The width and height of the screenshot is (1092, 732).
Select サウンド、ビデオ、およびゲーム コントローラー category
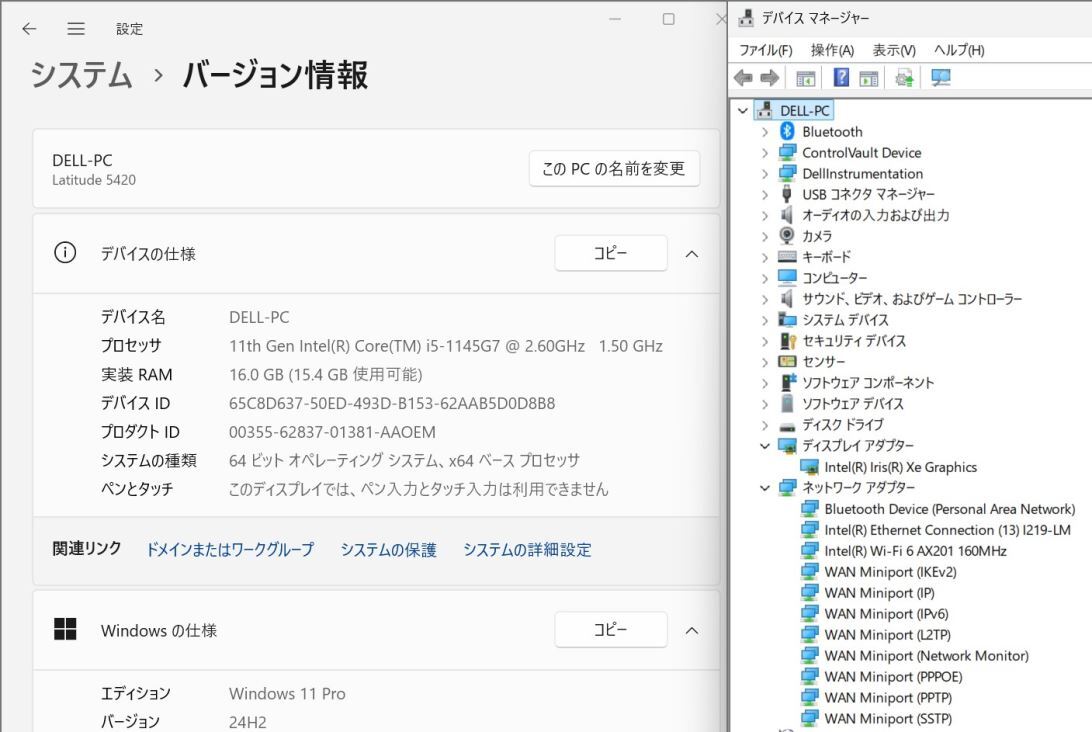point(912,299)
